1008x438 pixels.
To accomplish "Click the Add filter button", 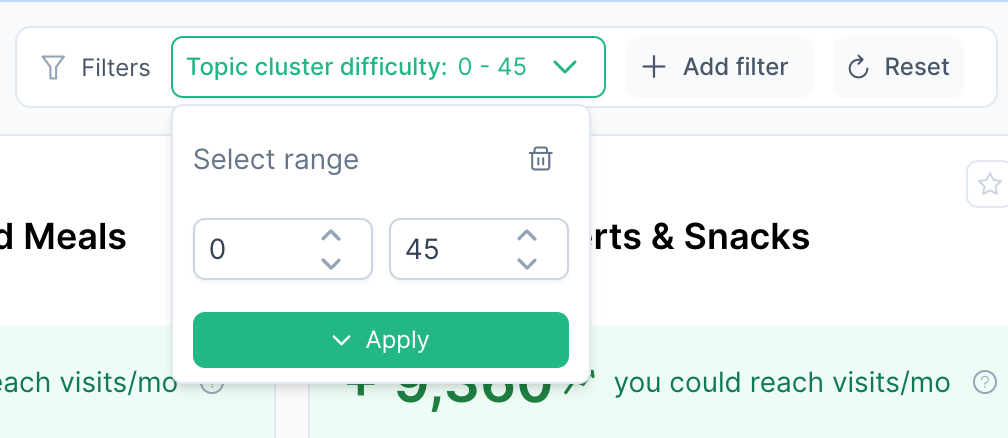I will click(719, 67).
